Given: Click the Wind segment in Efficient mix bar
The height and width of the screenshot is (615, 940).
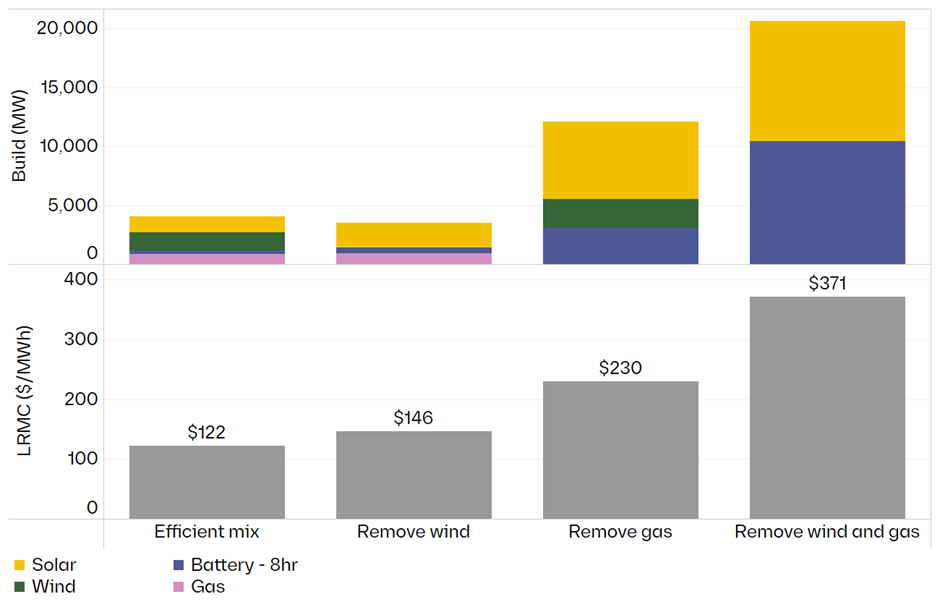Looking at the screenshot, I should (x=207, y=241).
